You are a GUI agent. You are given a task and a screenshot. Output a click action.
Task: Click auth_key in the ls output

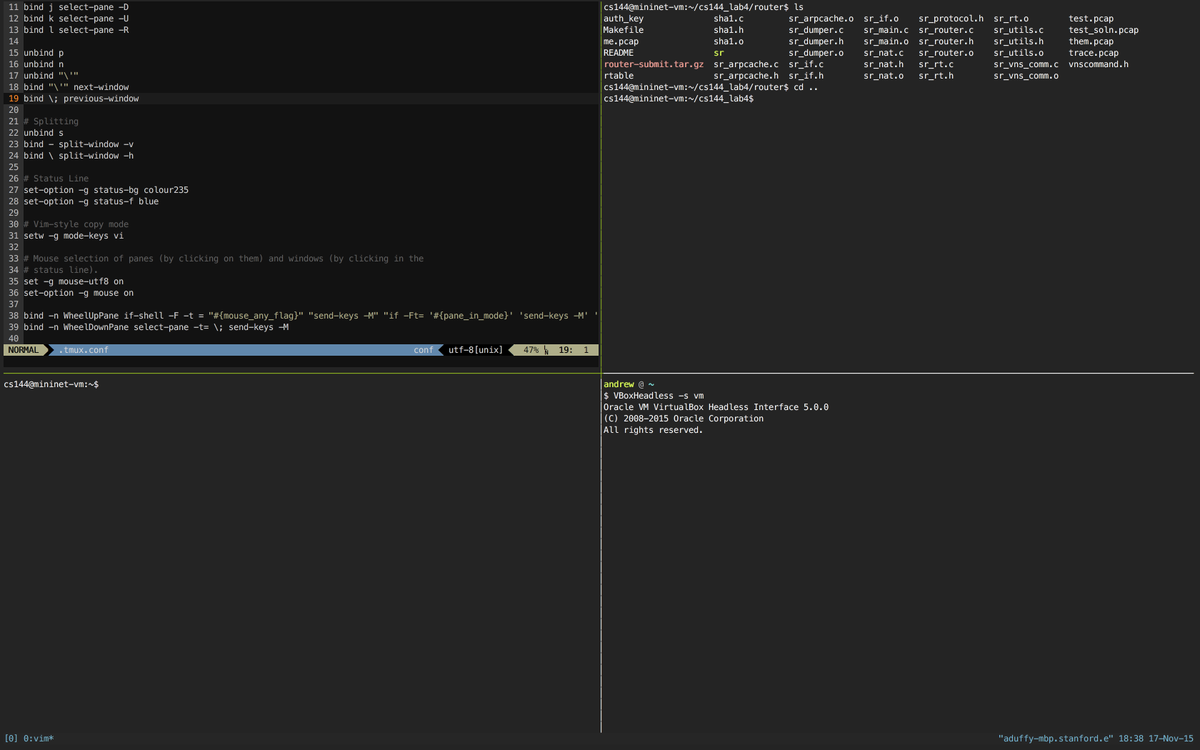[624, 19]
